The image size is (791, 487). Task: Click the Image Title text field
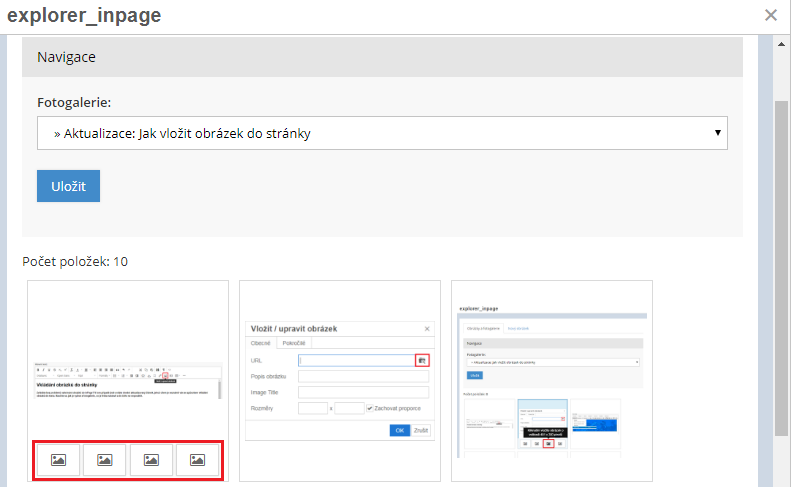coord(363,392)
